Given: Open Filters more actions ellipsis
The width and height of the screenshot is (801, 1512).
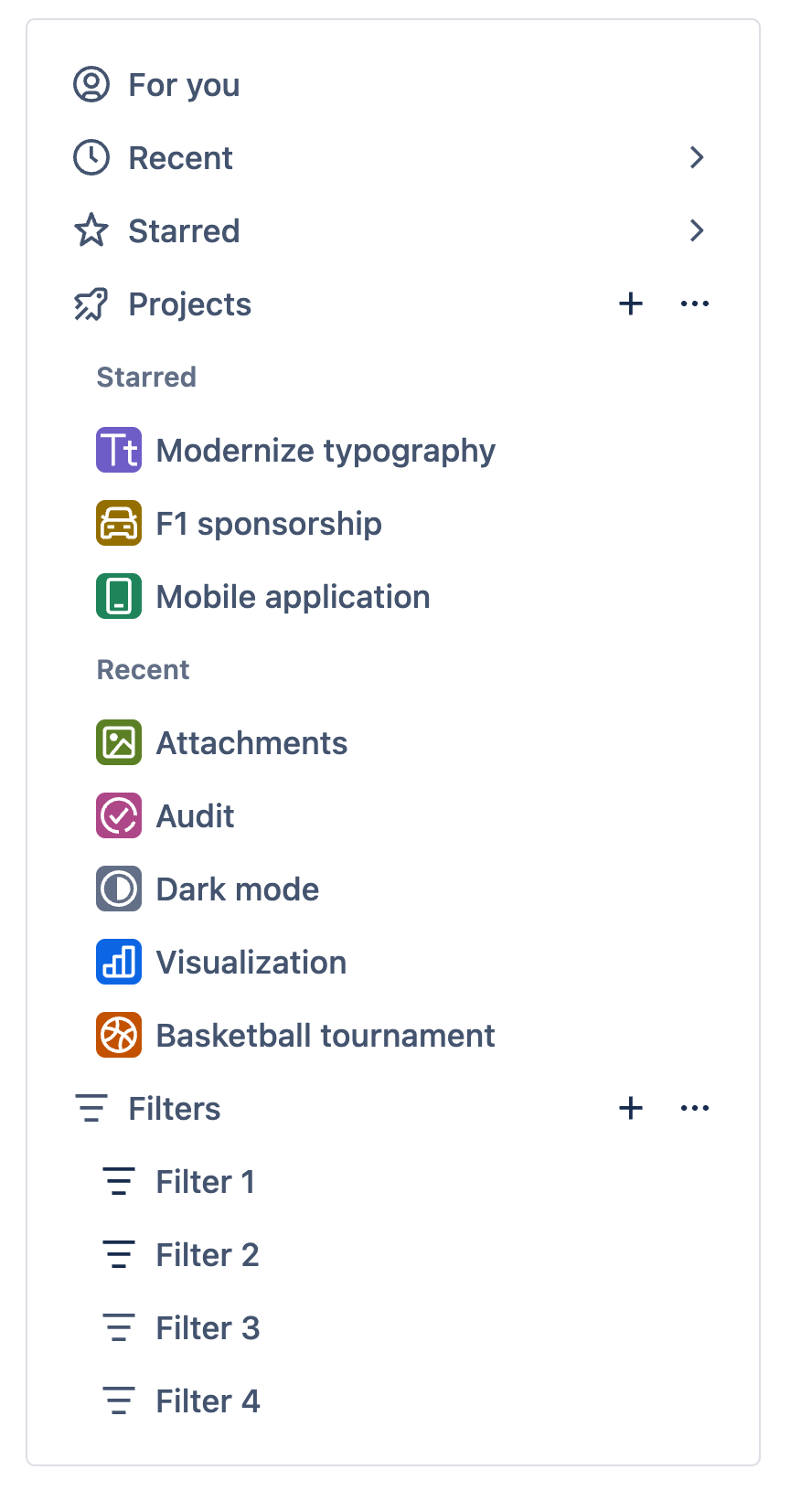Looking at the screenshot, I should click(x=695, y=1108).
